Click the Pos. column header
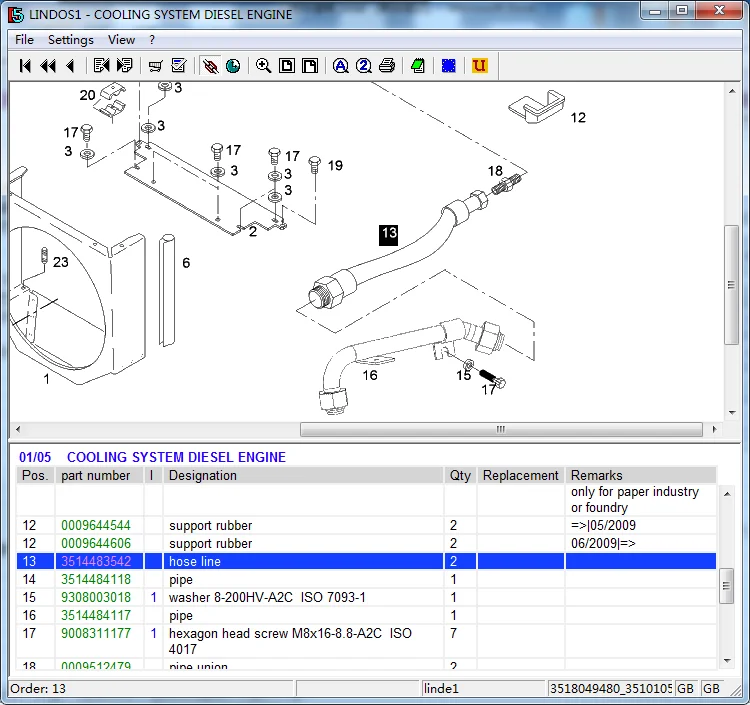Screen dimensions: 750x705 pyautogui.click(x=35, y=475)
